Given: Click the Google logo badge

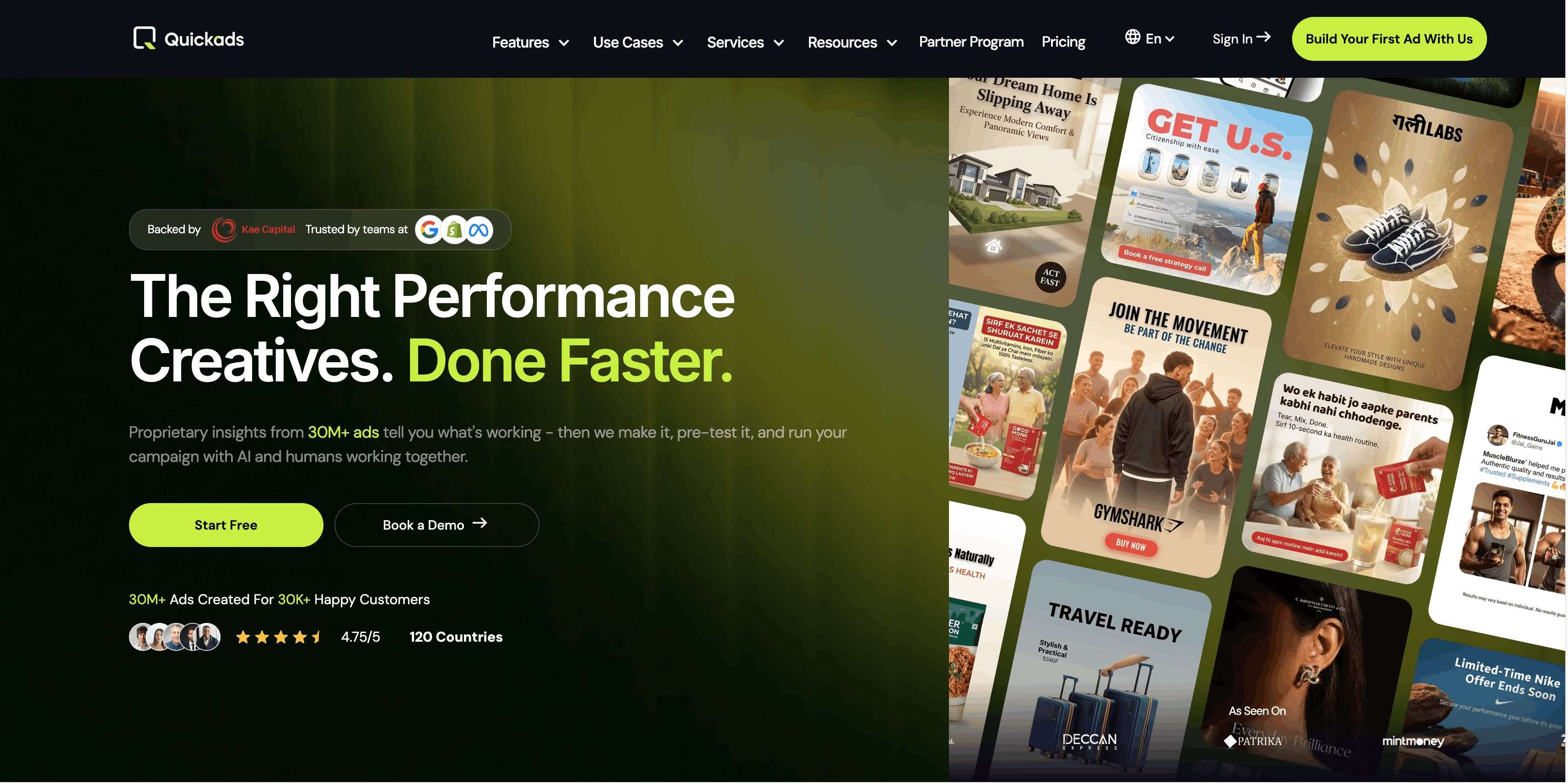Looking at the screenshot, I should coord(429,230).
